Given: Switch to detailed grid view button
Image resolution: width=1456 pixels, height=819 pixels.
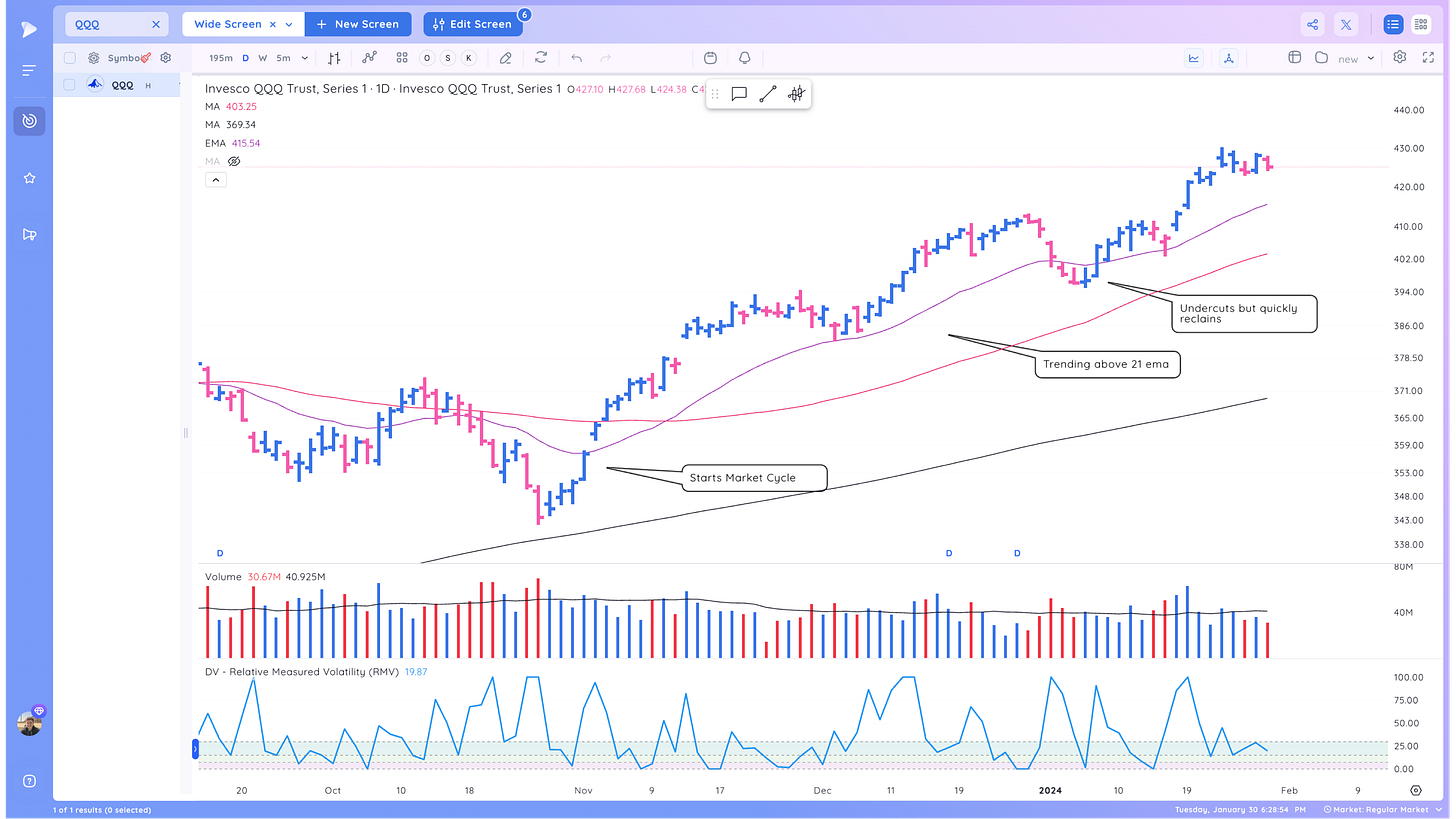Looking at the screenshot, I should [1421, 25].
